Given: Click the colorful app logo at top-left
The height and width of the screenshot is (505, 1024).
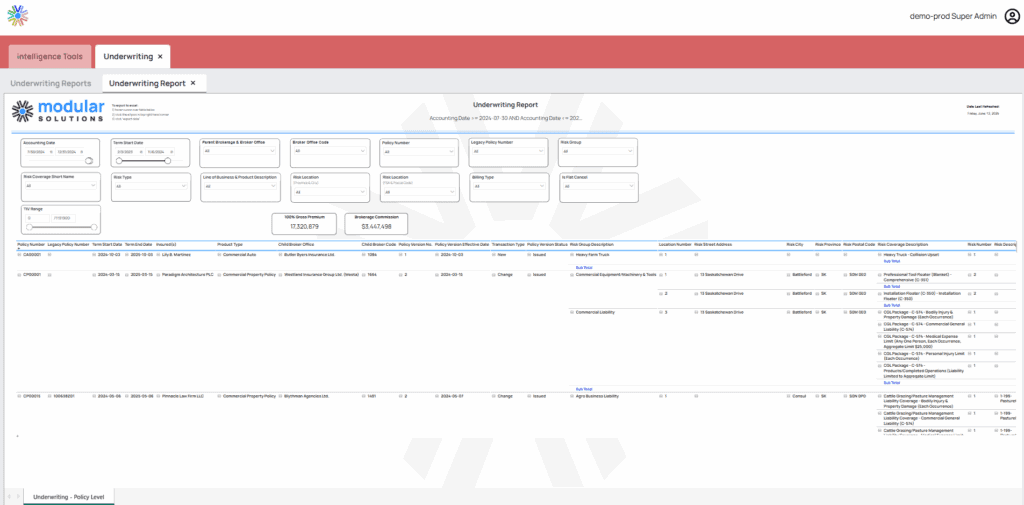Looking at the screenshot, I should (x=18, y=16).
